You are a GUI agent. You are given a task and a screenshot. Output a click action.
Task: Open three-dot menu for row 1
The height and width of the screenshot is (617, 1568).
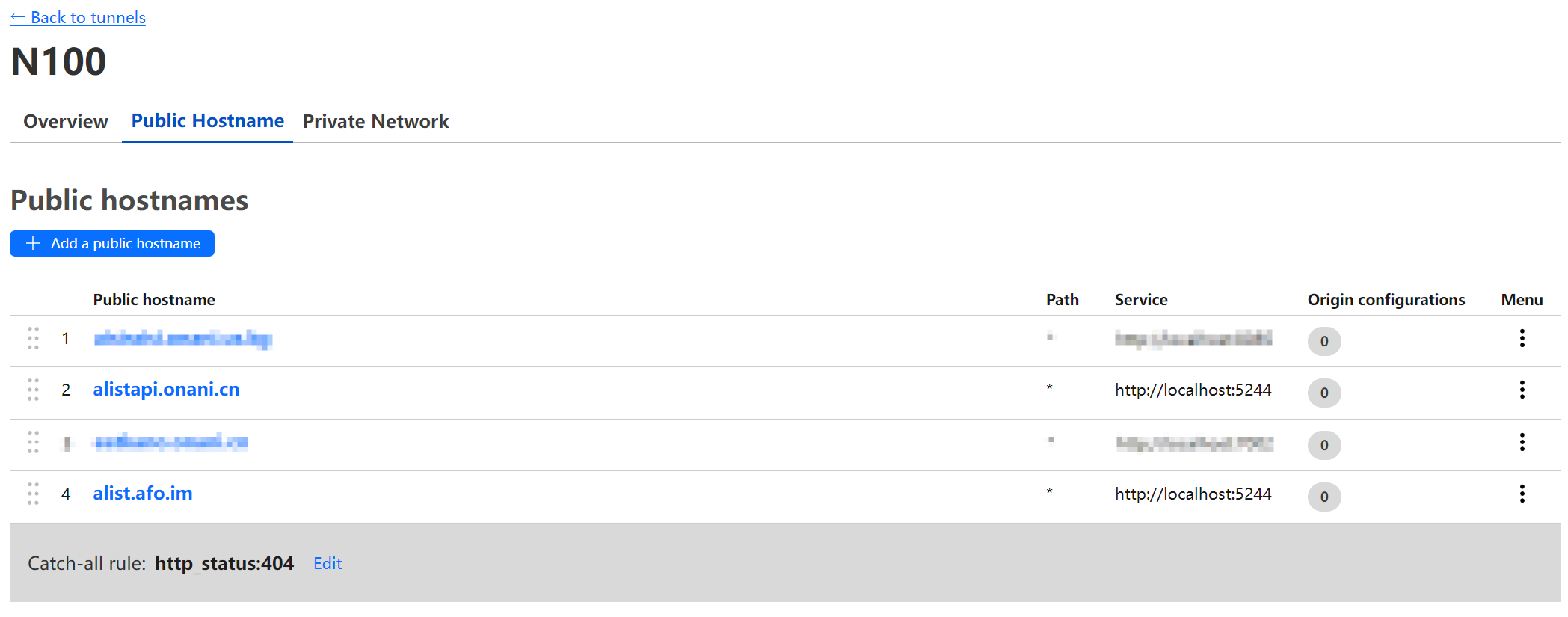tap(1522, 338)
